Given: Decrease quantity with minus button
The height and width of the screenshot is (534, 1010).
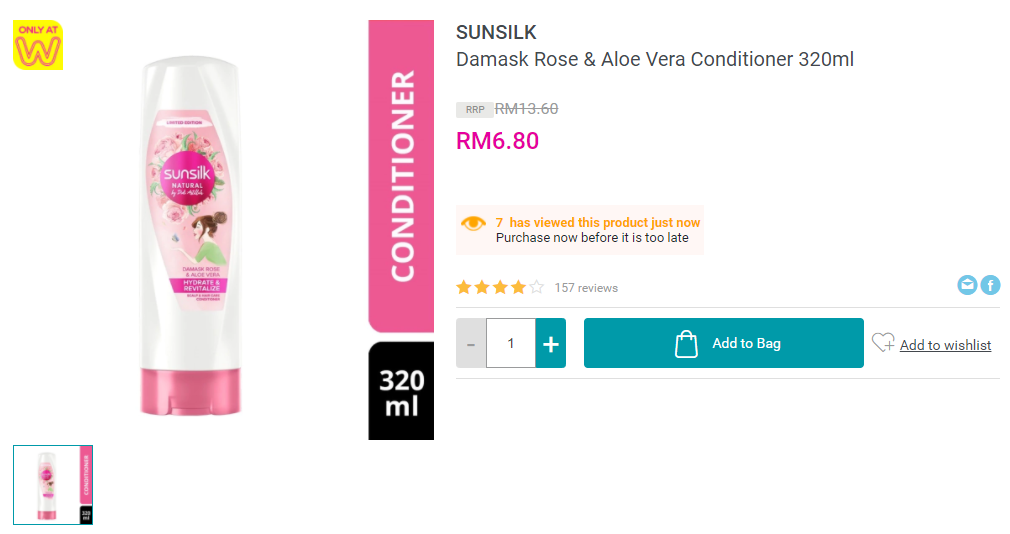Looking at the screenshot, I should pyautogui.click(x=471, y=343).
